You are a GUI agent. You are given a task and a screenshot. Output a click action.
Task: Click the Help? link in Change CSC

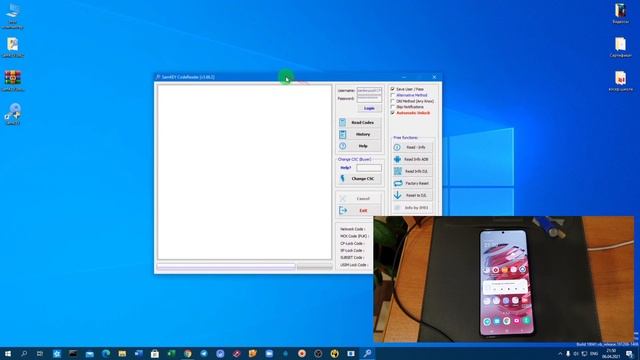(x=346, y=168)
